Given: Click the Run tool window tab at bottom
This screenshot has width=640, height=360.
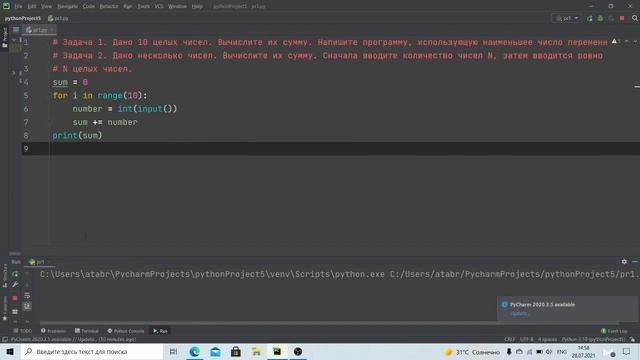Looking at the screenshot, I should click(160, 331).
